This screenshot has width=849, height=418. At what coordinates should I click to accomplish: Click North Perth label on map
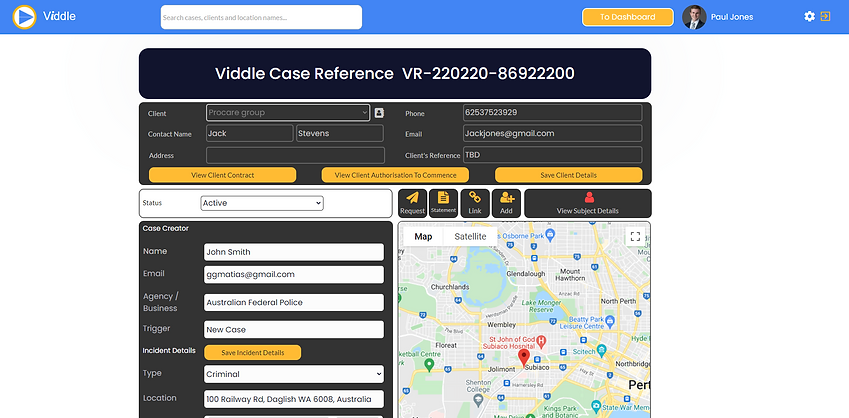point(618,301)
